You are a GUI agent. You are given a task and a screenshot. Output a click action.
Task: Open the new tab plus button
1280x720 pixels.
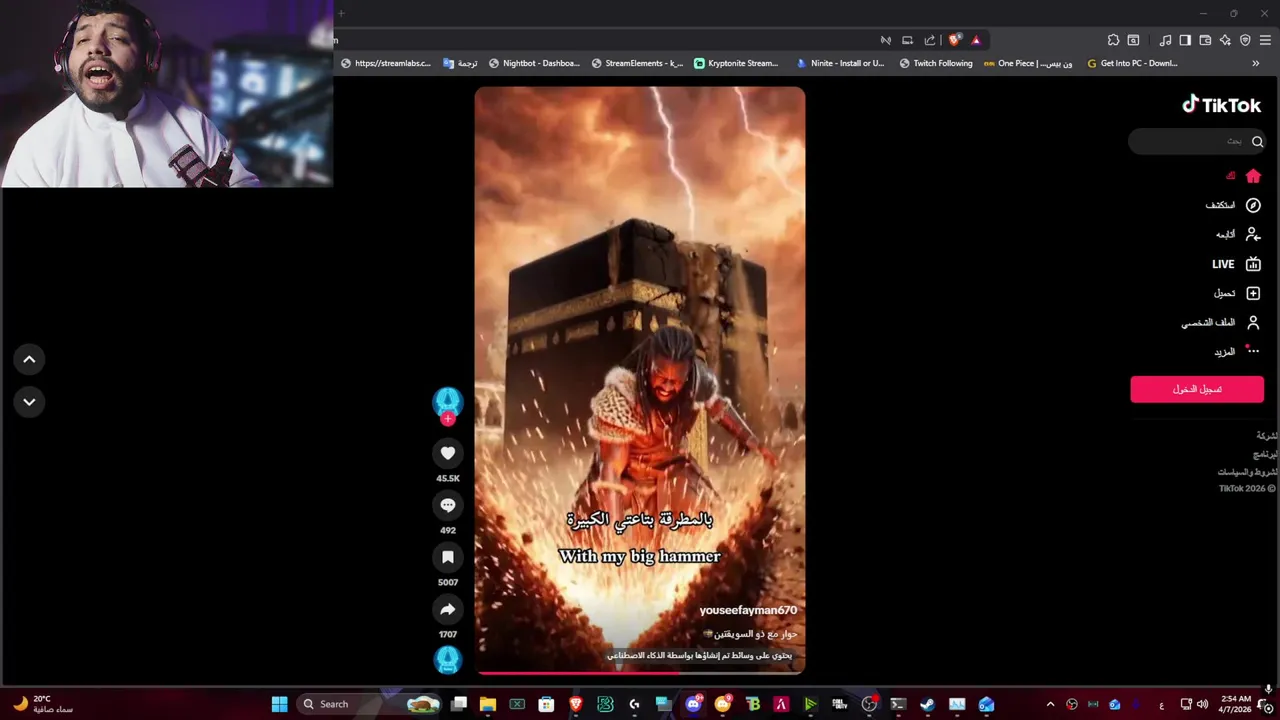click(x=341, y=13)
